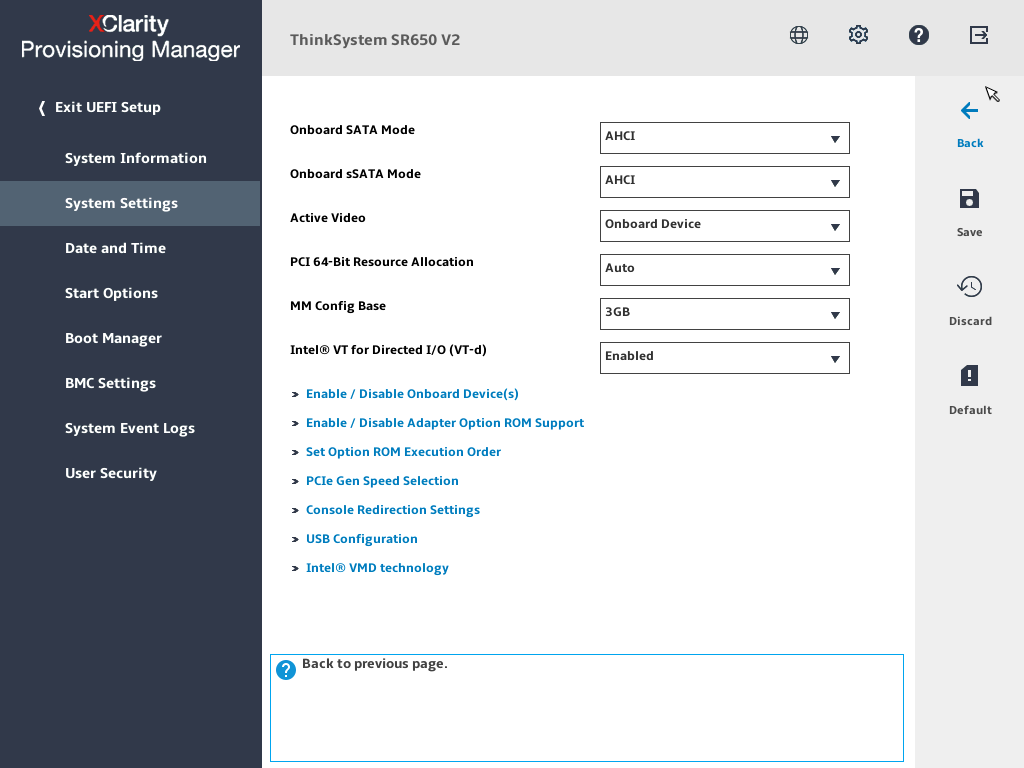The width and height of the screenshot is (1024, 768).
Task: Click the MM Config Base label
Action: (338, 306)
